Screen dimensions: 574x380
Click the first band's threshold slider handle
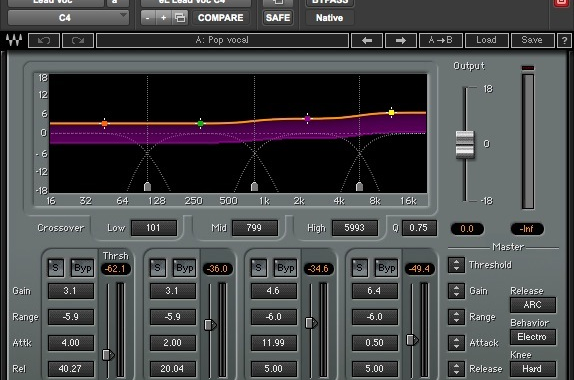click(108, 355)
